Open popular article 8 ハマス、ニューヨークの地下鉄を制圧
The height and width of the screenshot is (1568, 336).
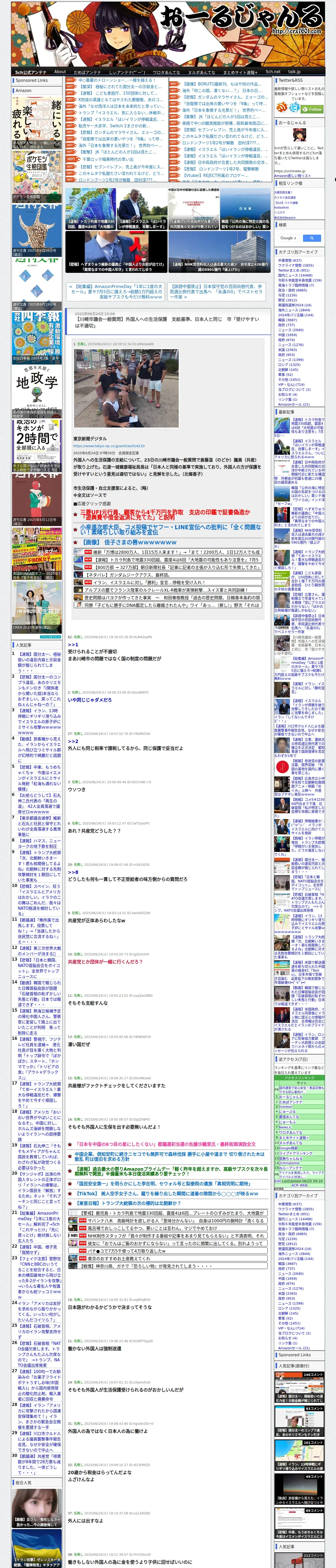click(39, 843)
